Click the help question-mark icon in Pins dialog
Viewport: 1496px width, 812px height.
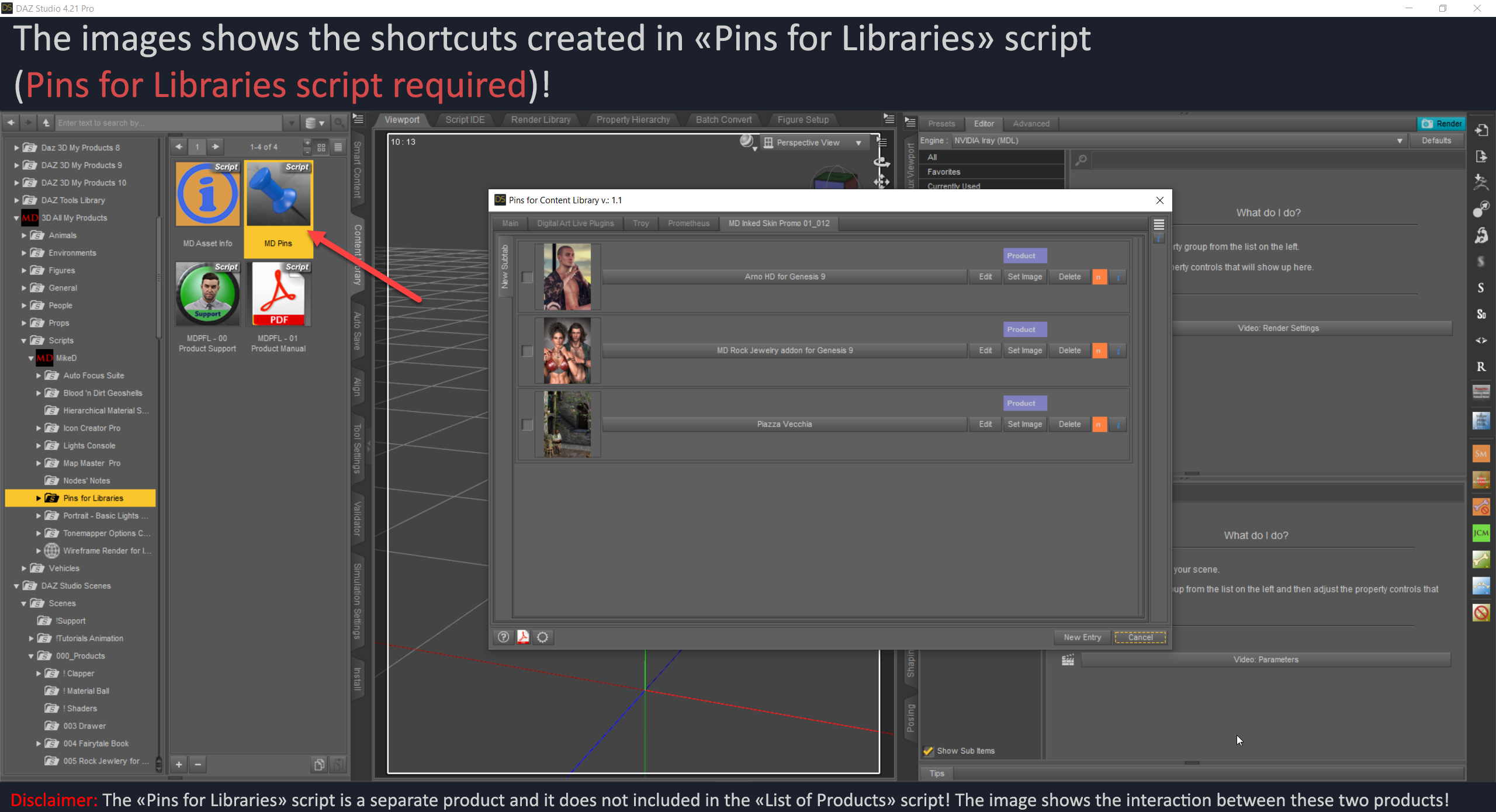click(503, 637)
